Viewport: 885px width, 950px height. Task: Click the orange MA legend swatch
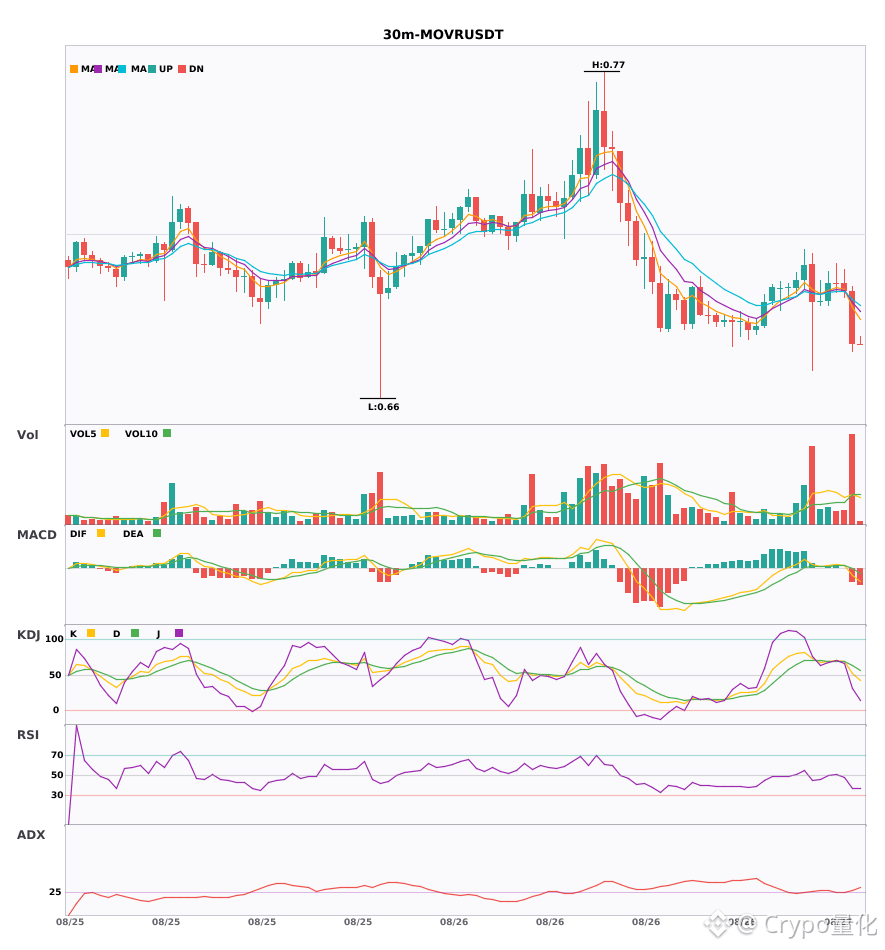[x=74, y=69]
